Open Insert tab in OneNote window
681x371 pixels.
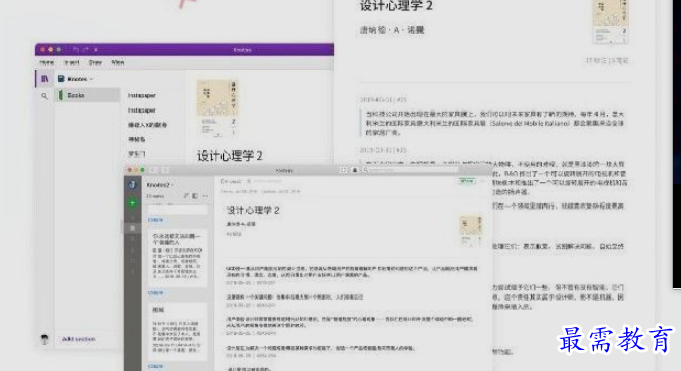72,63
